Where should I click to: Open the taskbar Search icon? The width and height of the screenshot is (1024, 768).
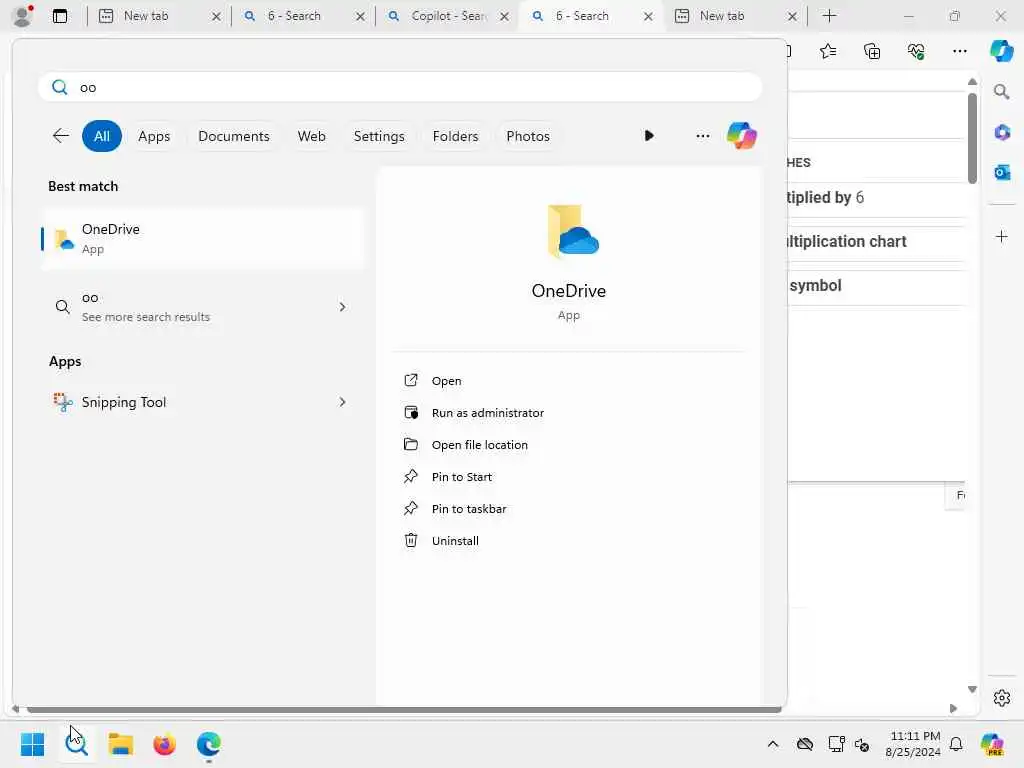[76, 744]
